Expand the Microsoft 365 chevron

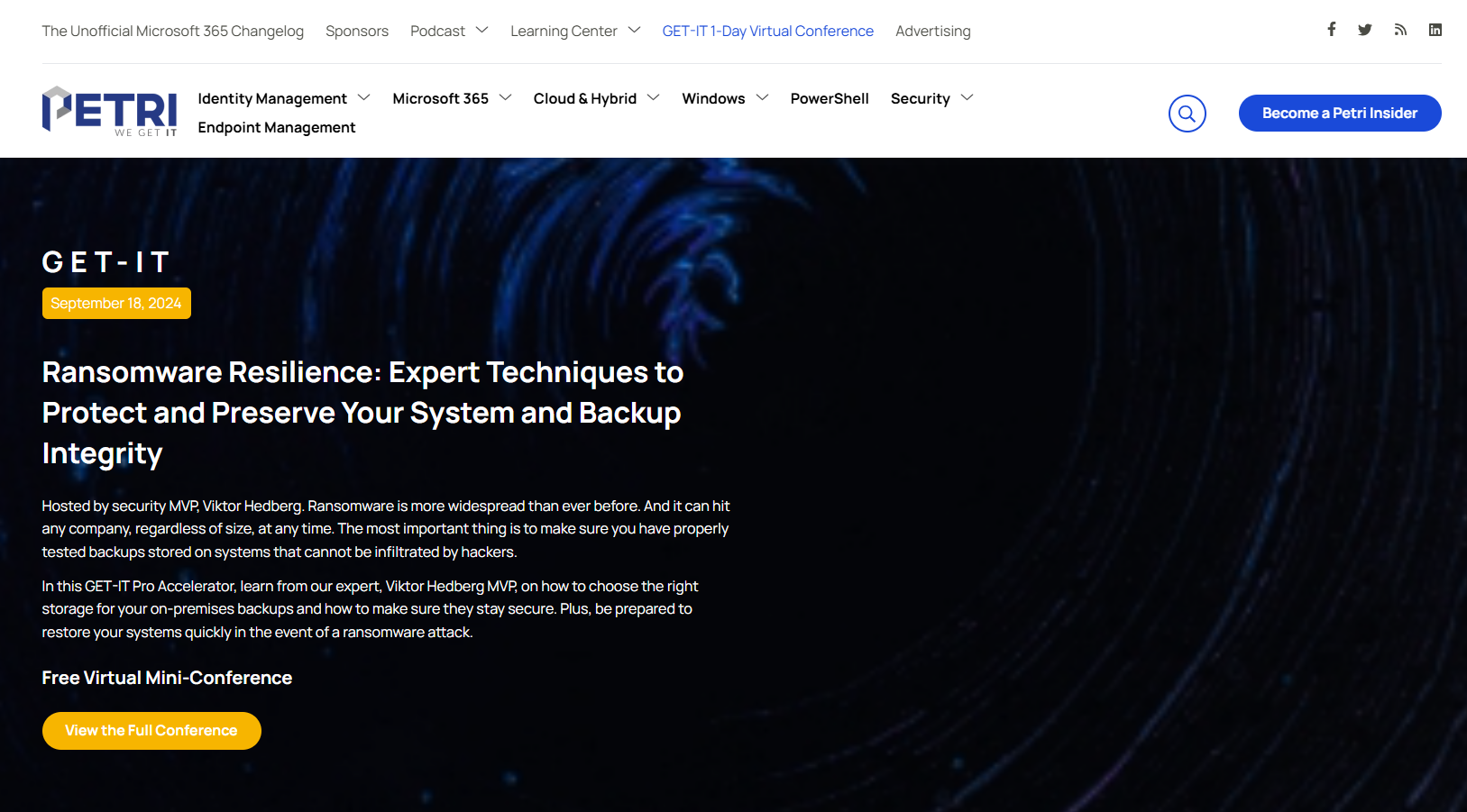coord(506,97)
